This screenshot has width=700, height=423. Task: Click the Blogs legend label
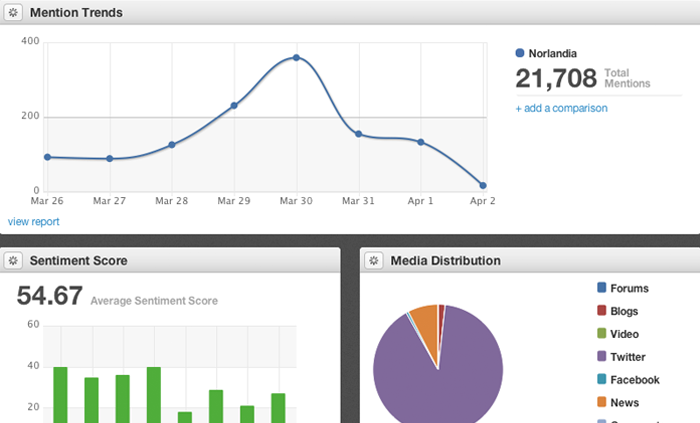[624, 311]
